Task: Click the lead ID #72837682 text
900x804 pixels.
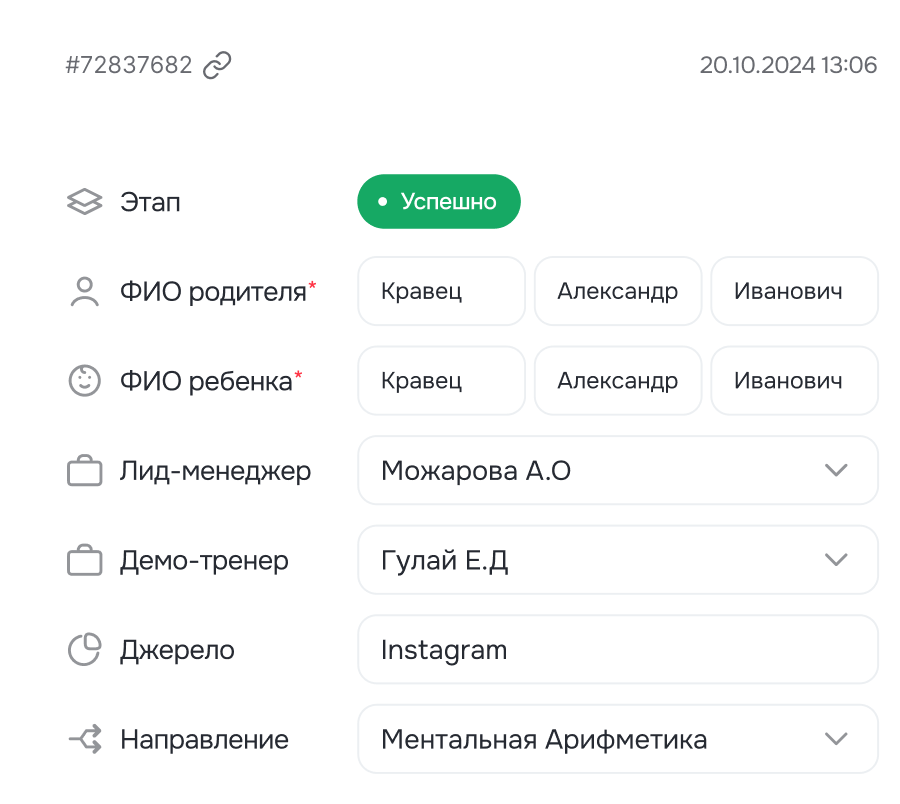Action: point(128,66)
